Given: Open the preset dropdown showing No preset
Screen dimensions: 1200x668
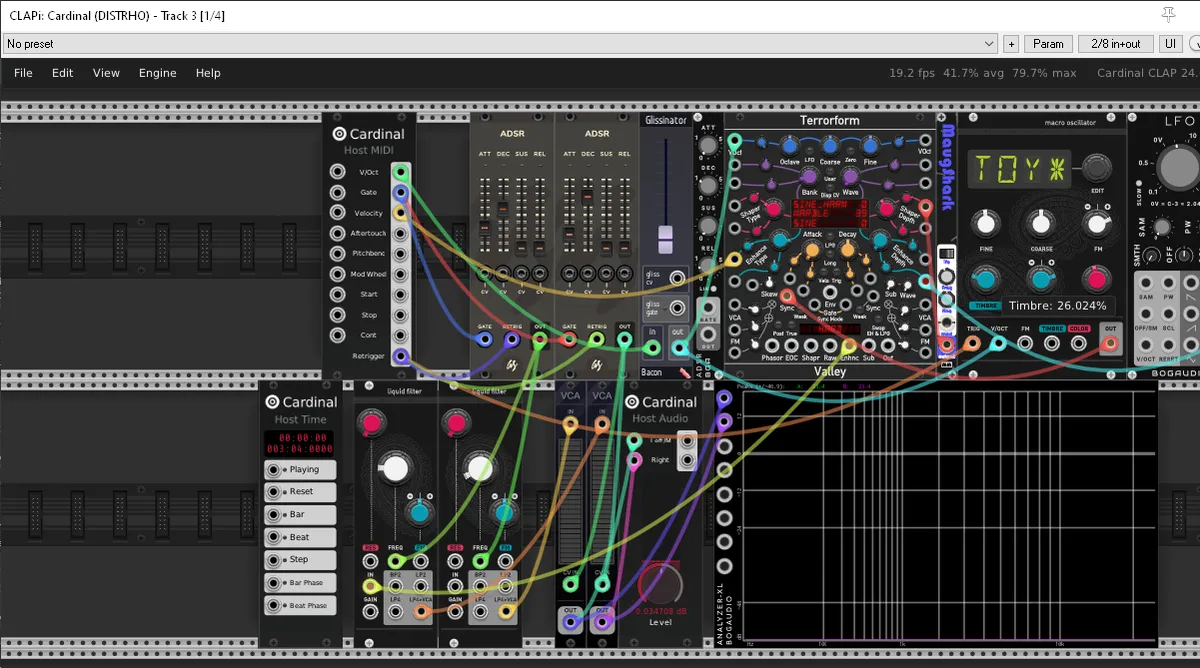Looking at the screenshot, I should click(x=501, y=44).
